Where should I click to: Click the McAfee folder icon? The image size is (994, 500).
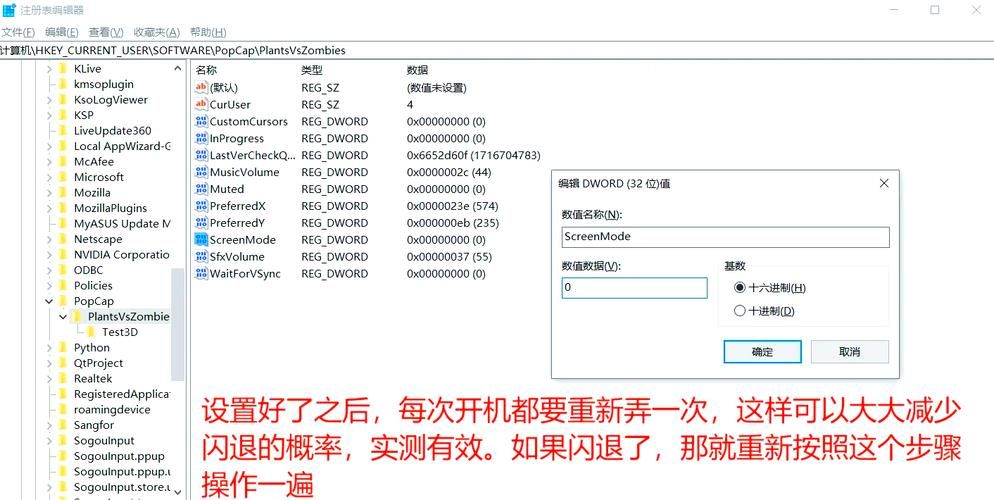(x=62, y=162)
